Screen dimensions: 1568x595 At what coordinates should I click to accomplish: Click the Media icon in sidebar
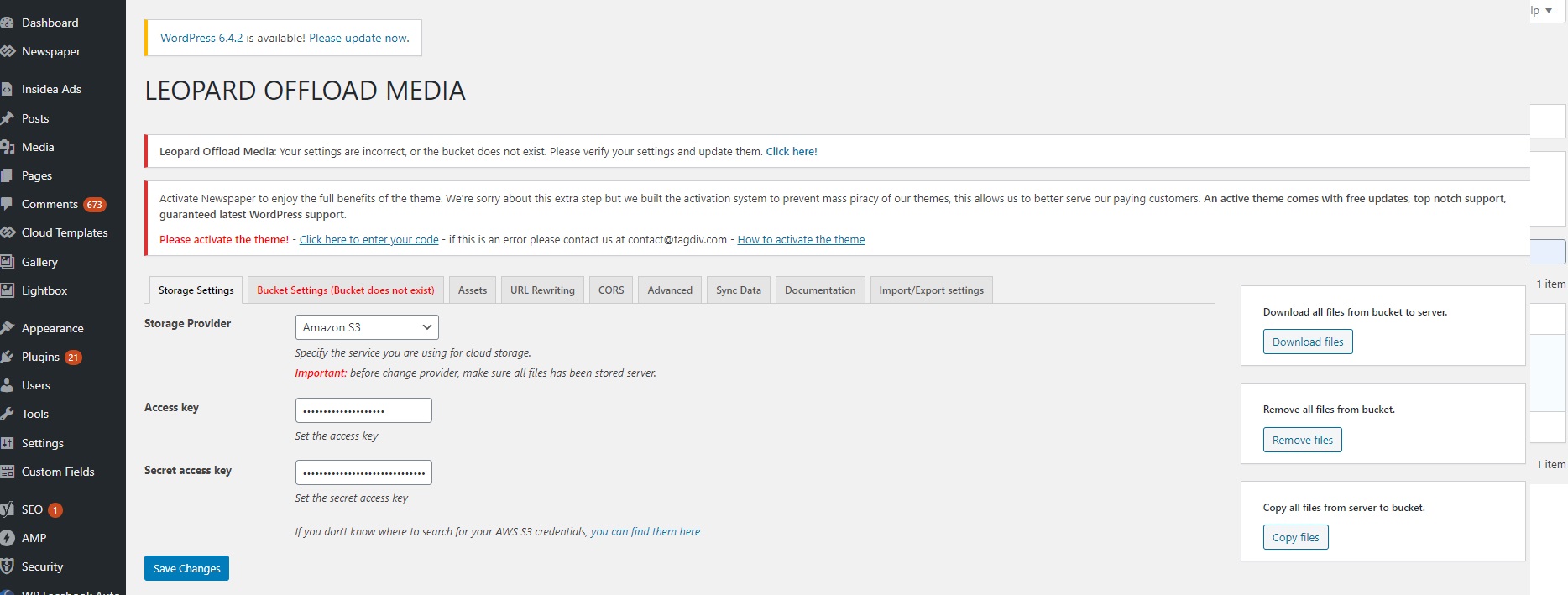7,147
